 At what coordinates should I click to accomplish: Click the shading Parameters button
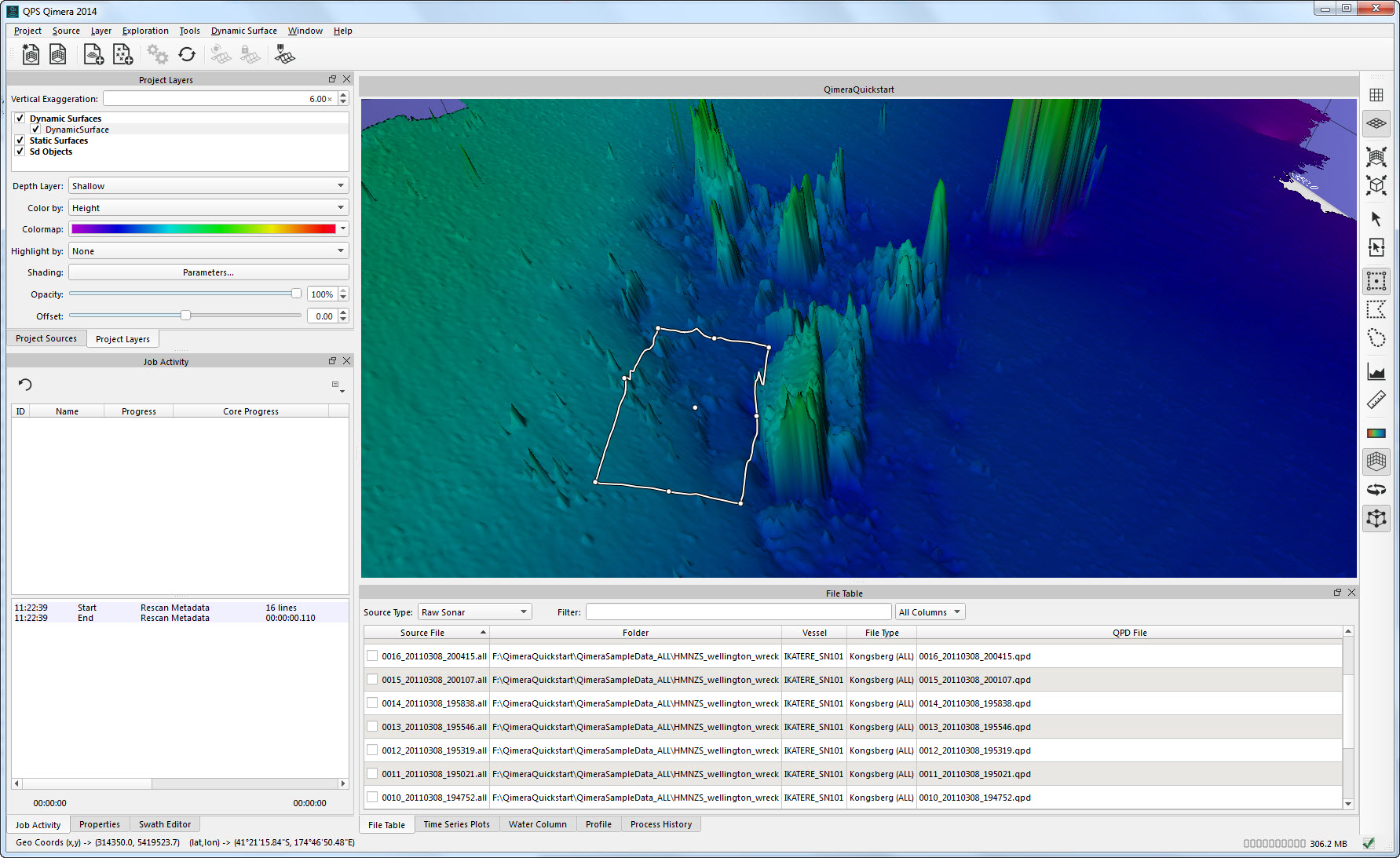208,272
